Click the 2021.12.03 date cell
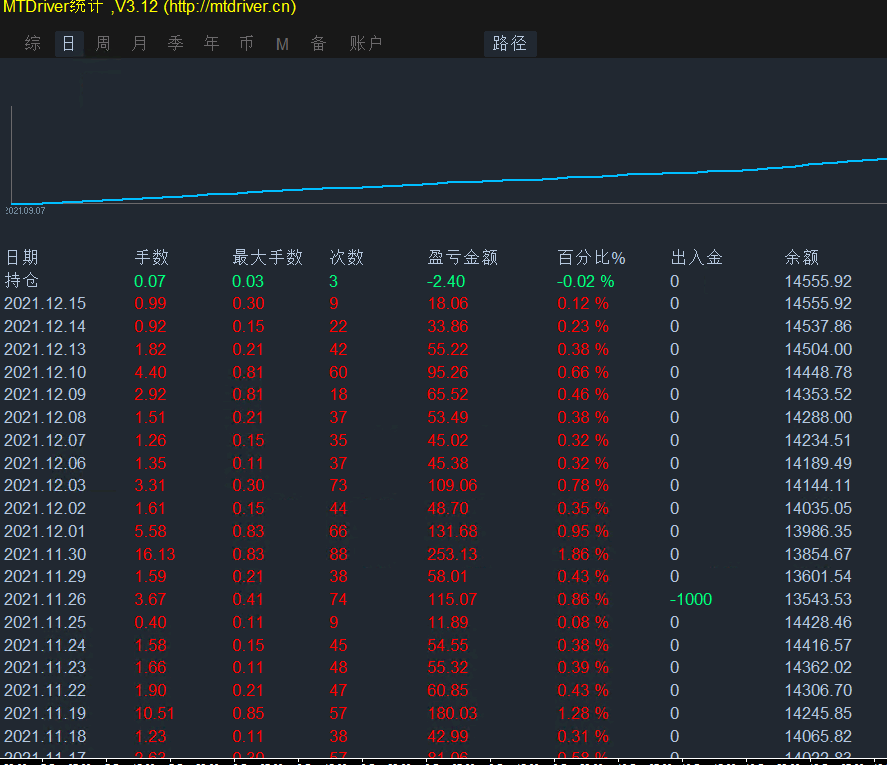The height and width of the screenshot is (765, 887). click(x=45, y=485)
